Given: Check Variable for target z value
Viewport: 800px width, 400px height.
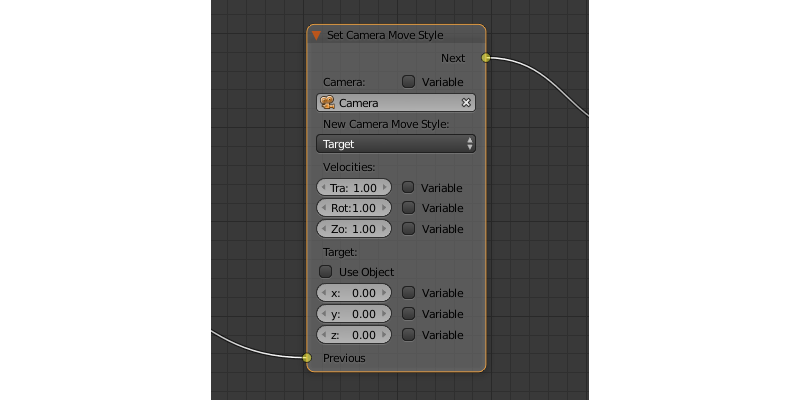Looking at the screenshot, I should pos(408,335).
